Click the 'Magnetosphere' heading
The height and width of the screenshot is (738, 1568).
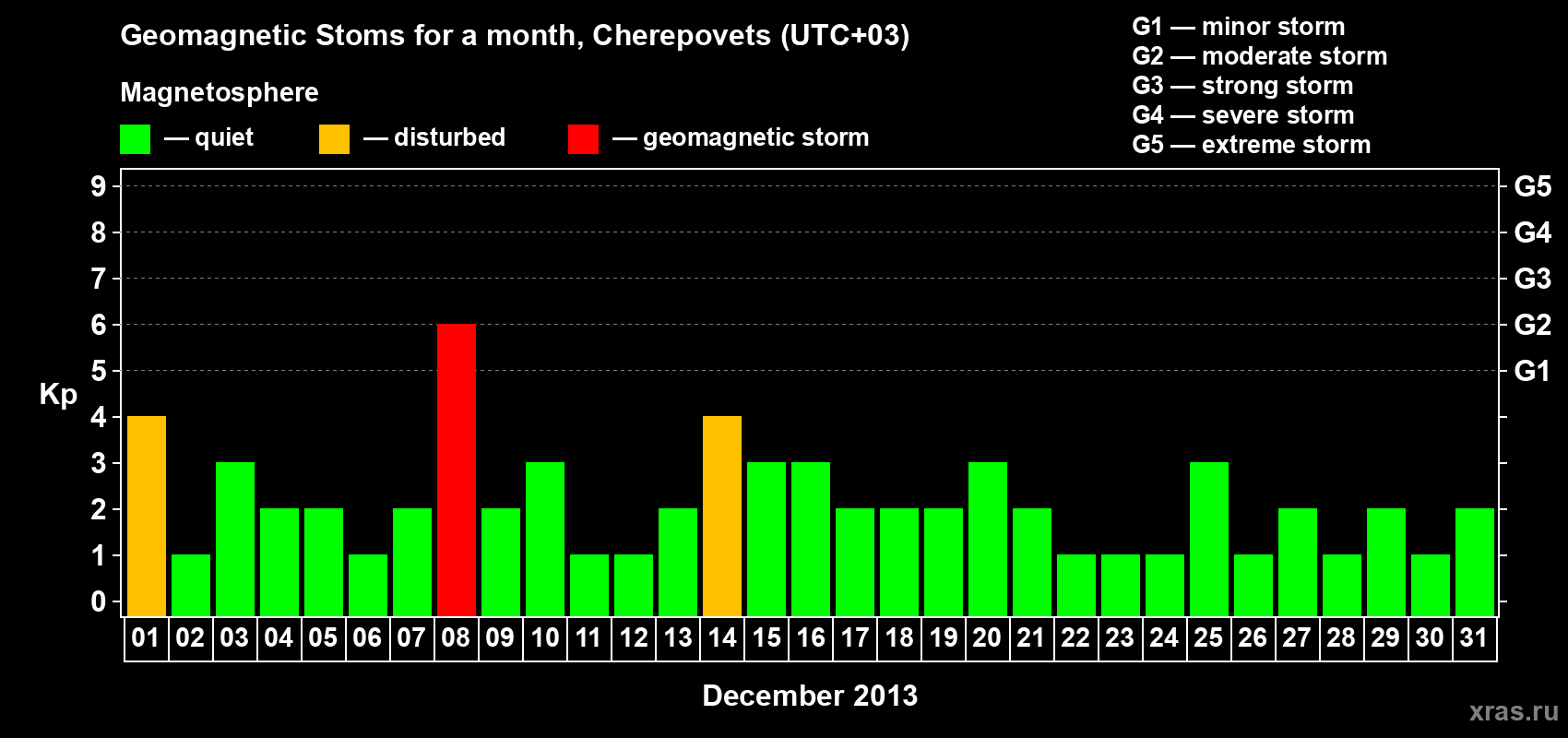tap(220, 92)
